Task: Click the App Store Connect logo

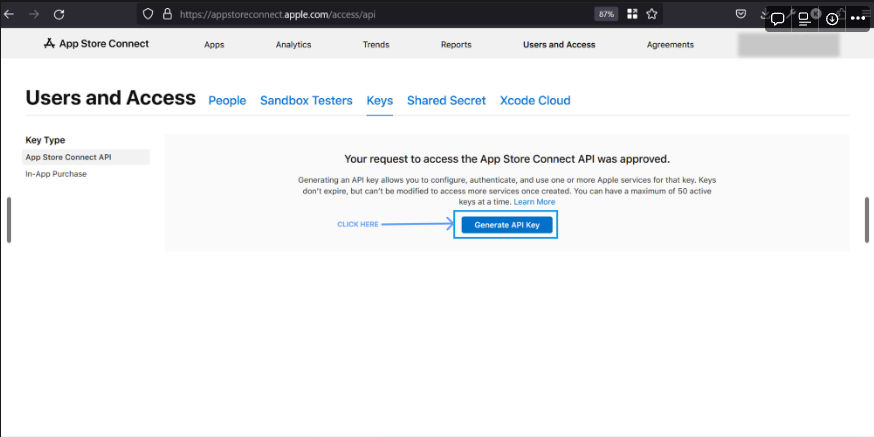Action: (x=96, y=43)
